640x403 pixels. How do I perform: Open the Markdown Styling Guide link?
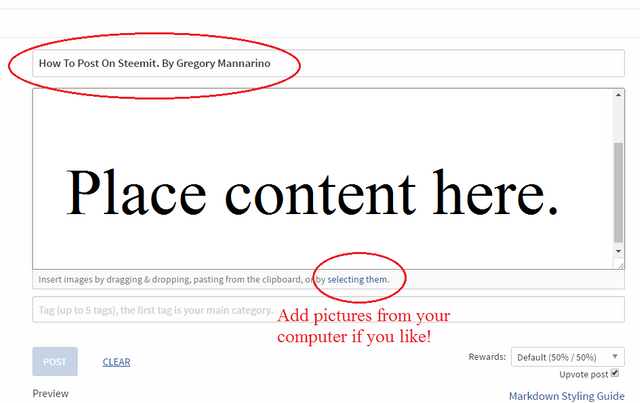567,396
